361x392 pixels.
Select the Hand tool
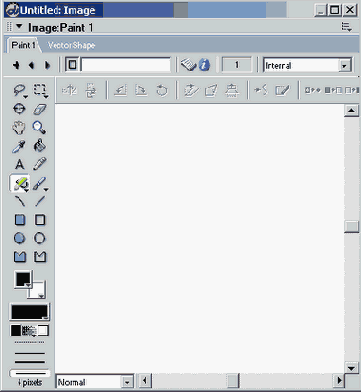pyautogui.click(x=19, y=128)
